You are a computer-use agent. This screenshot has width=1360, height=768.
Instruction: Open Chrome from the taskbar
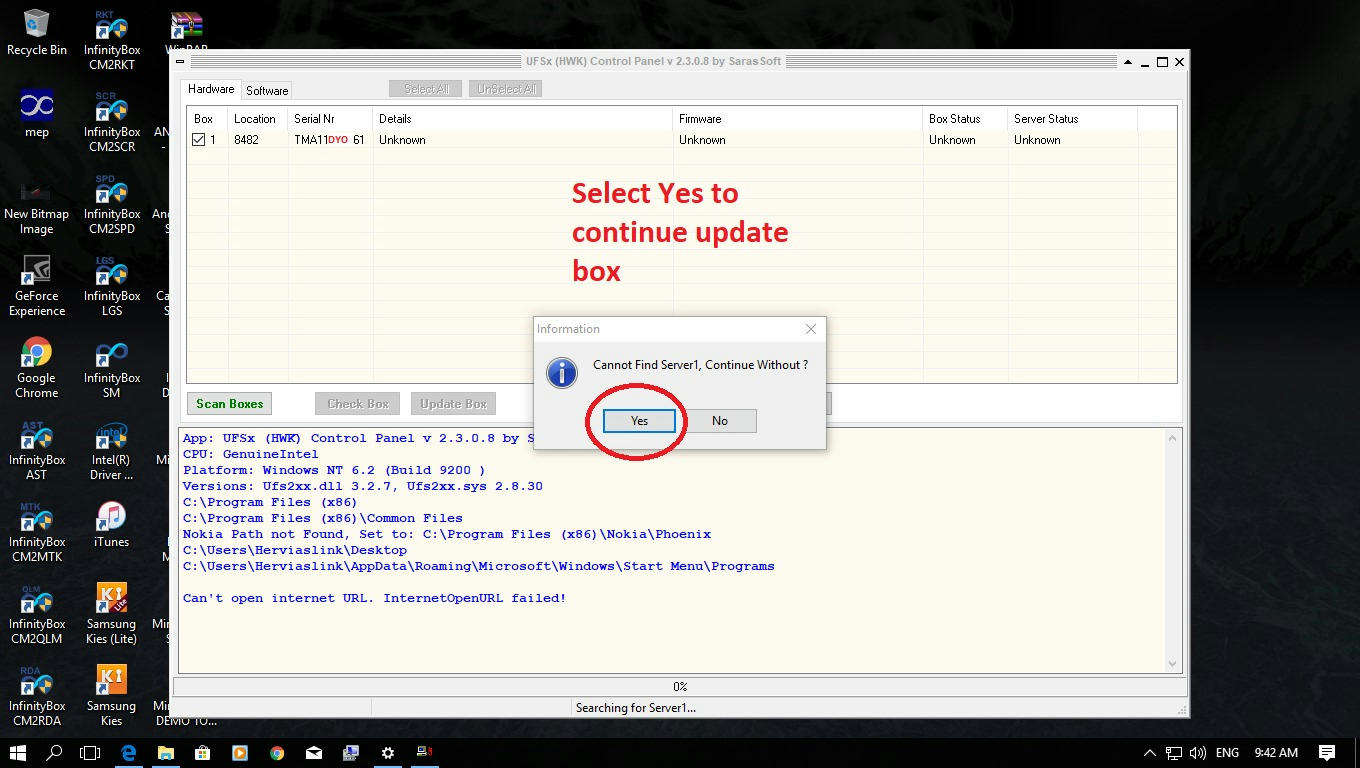point(277,753)
